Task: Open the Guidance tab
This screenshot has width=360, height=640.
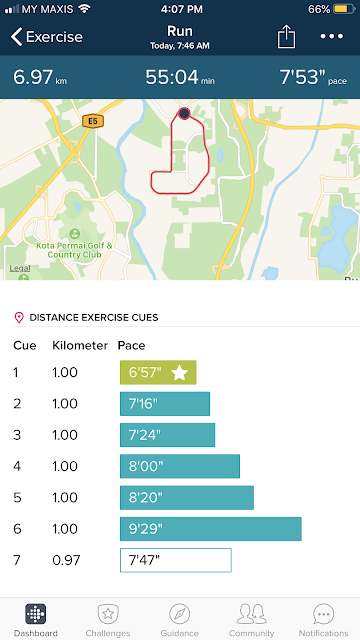Action: coord(180,620)
